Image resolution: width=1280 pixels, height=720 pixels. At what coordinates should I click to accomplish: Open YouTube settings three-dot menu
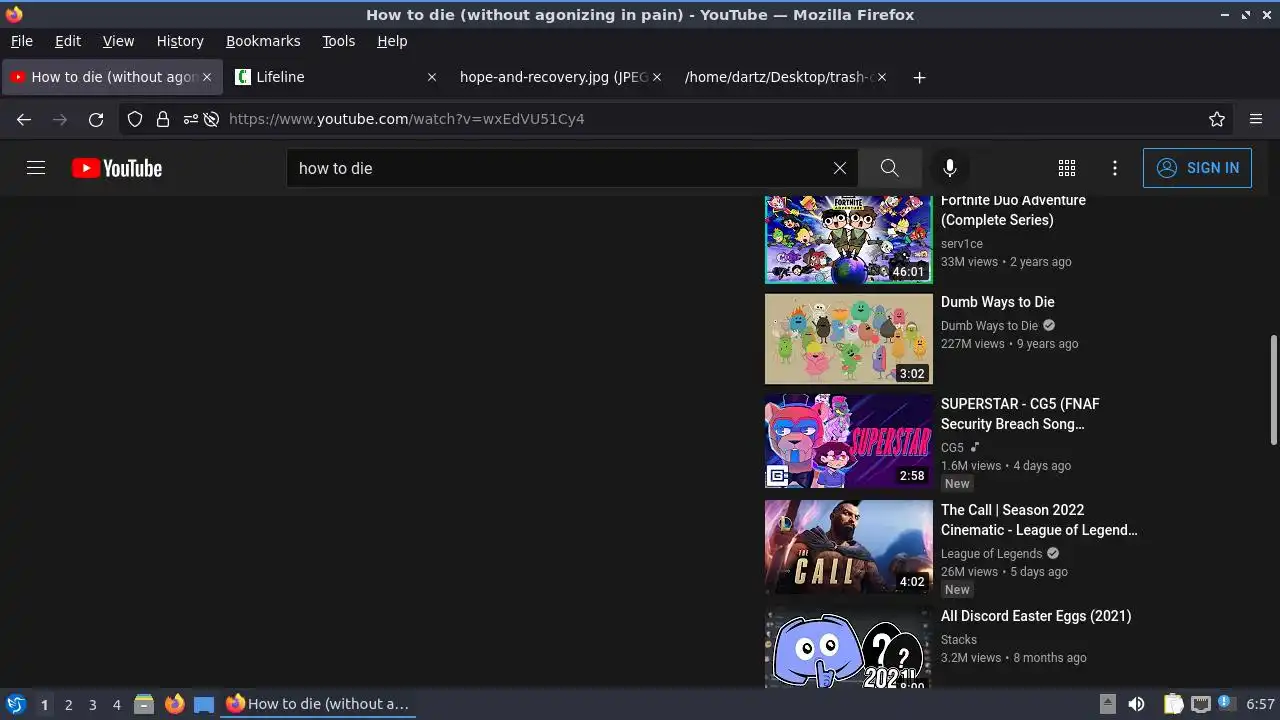point(1115,168)
